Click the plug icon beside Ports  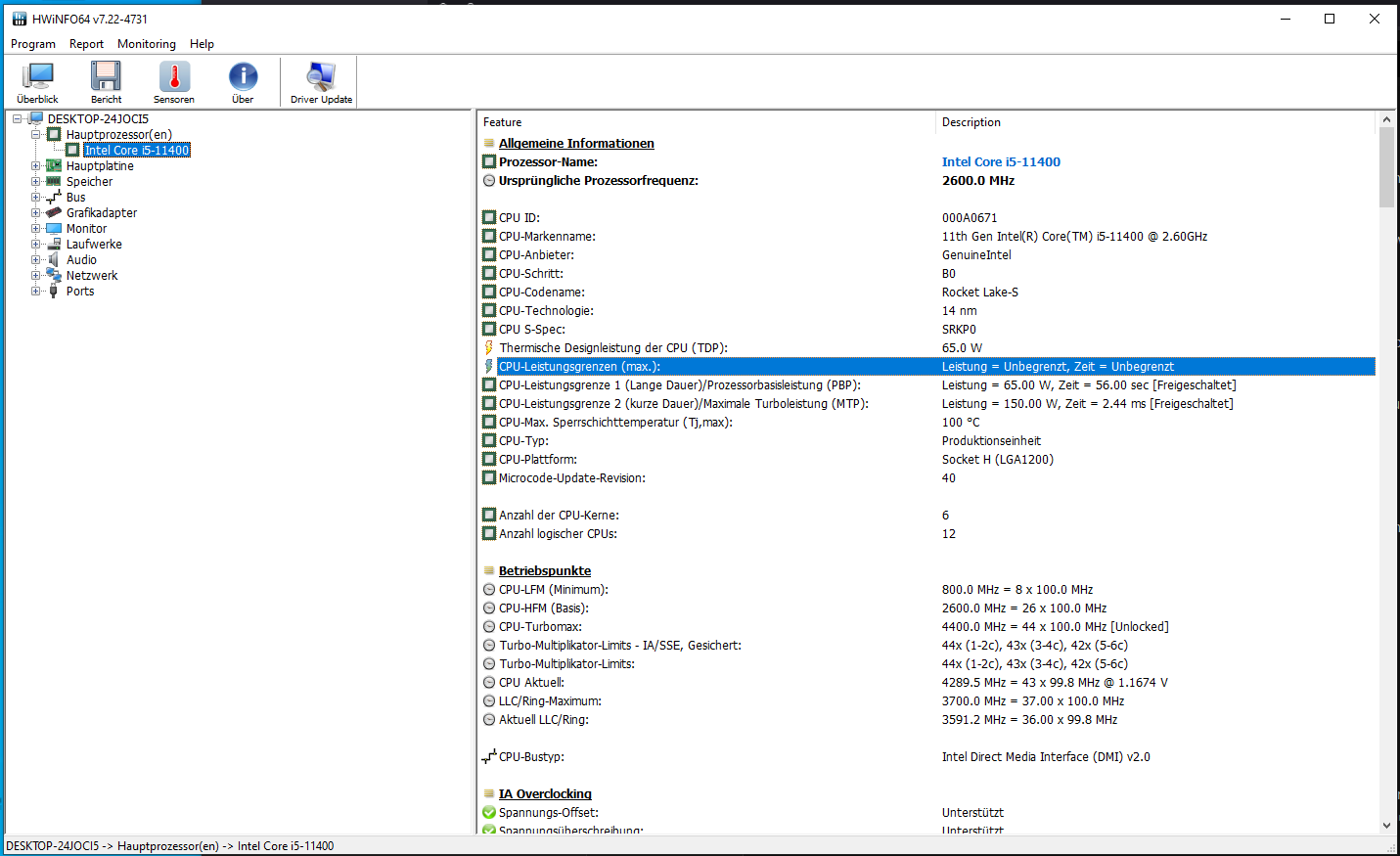(54, 291)
